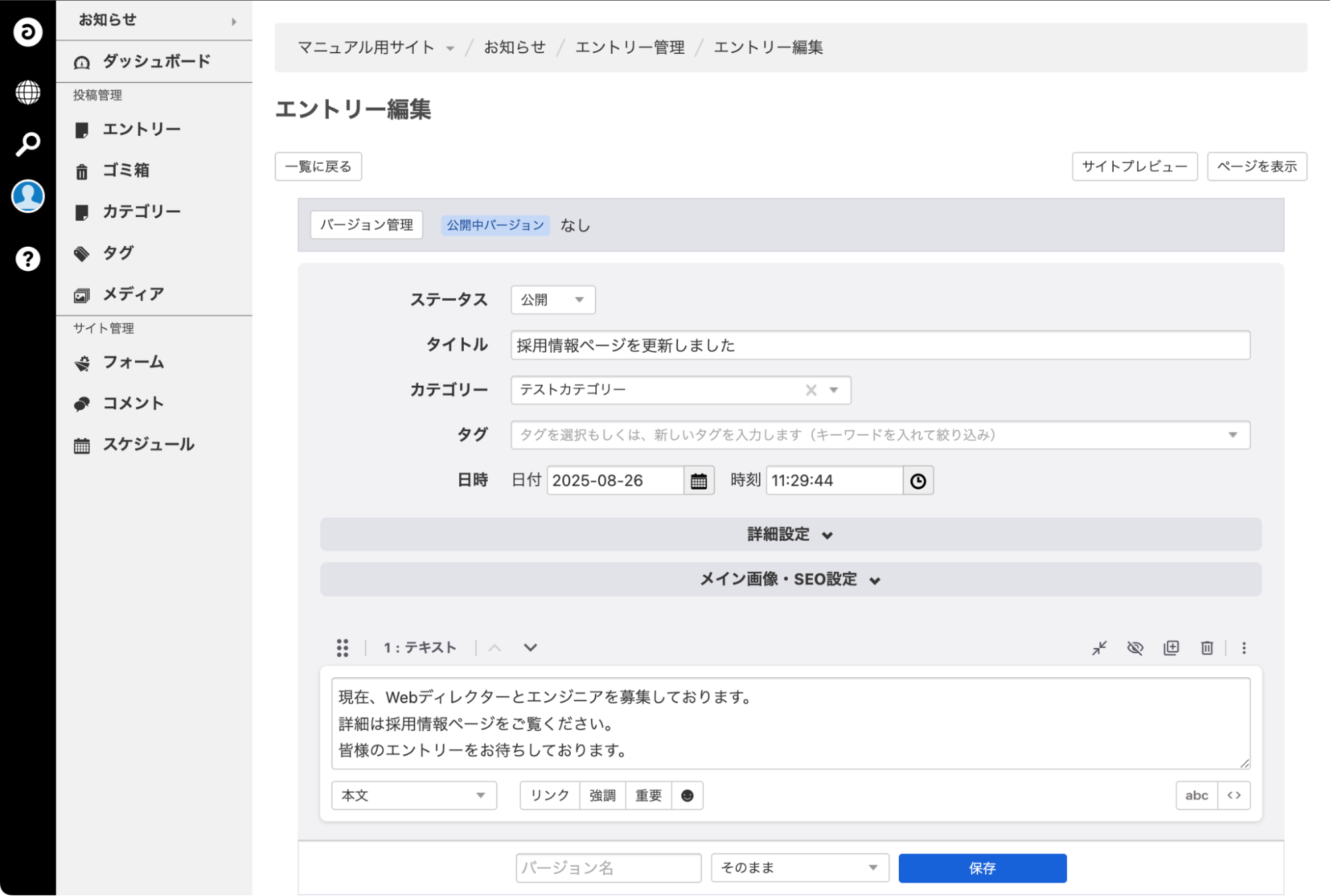Toggle text block visibility eye icon
Image resolution: width=1330 pixels, height=896 pixels.
pyautogui.click(x=1135, y=648)
